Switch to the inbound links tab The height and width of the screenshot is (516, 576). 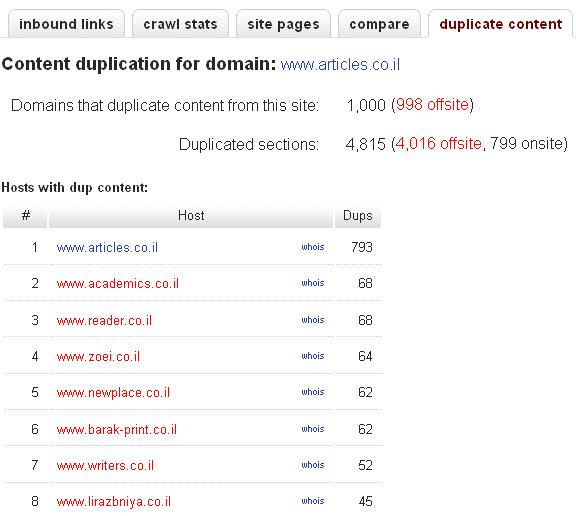pyautogui.click(x=66, y=24)
